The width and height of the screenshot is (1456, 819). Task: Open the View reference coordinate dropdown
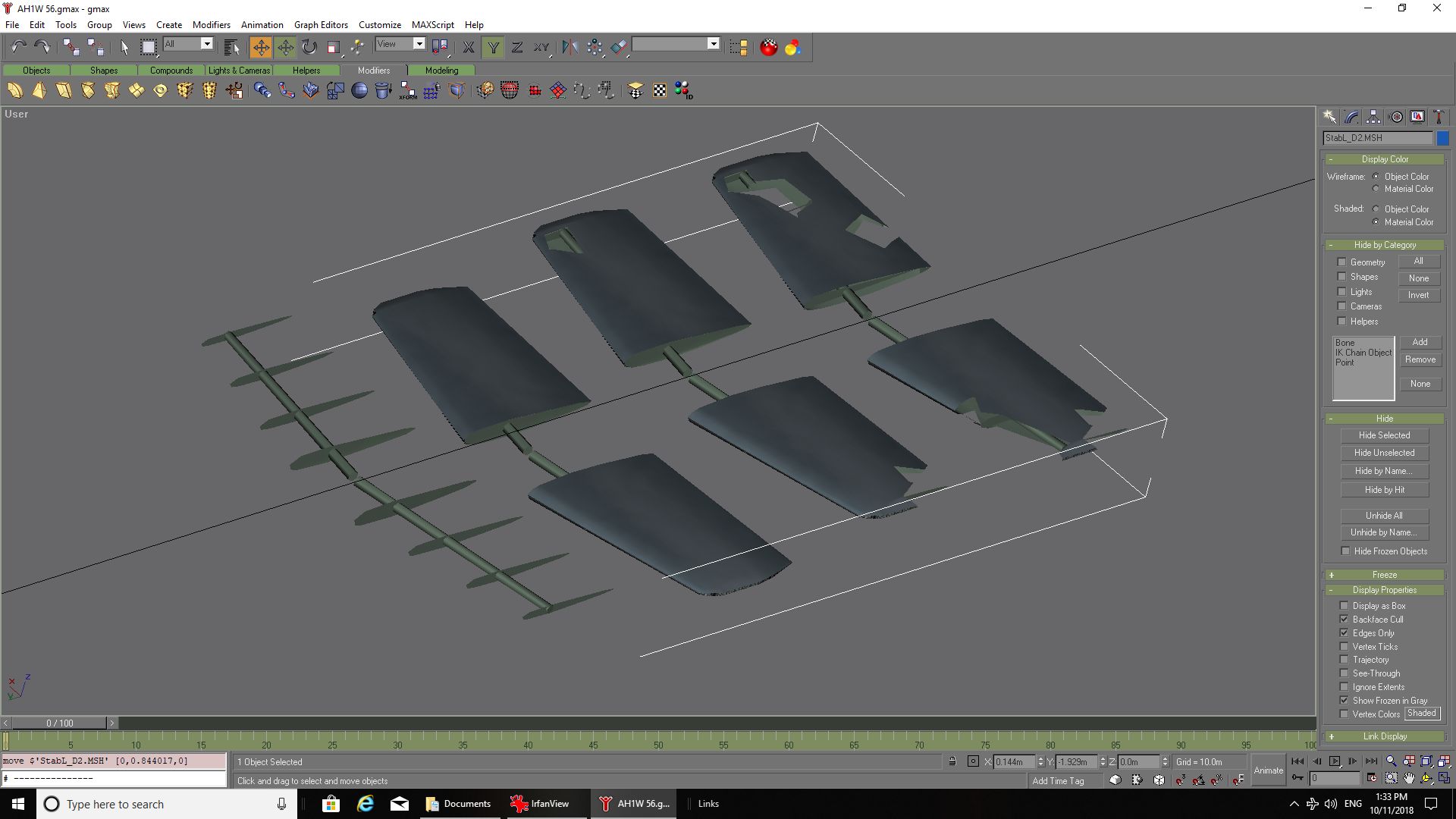(419, 44)
